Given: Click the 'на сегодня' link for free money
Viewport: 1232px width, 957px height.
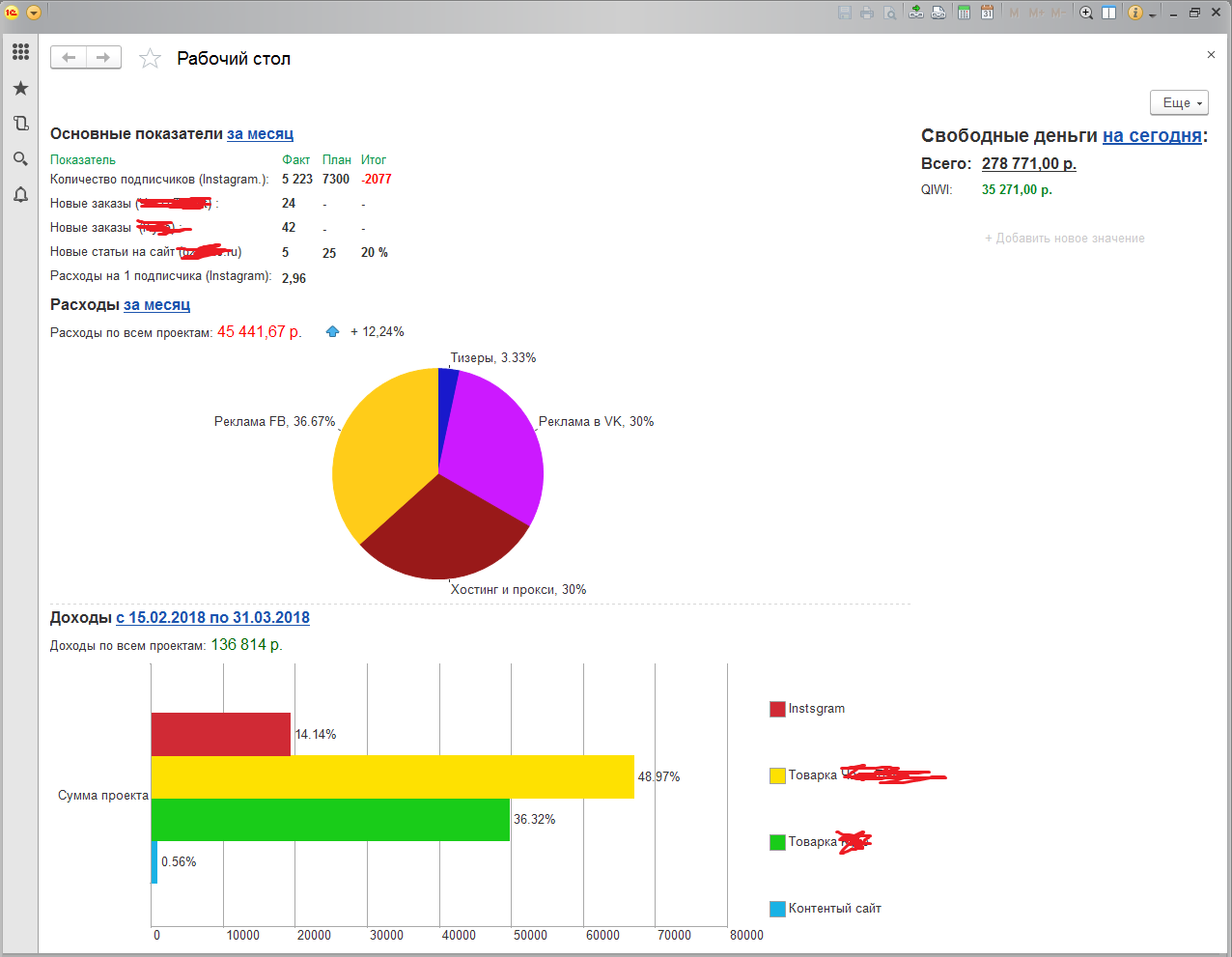Looking at the screenshot, I should click(1151, 136).
